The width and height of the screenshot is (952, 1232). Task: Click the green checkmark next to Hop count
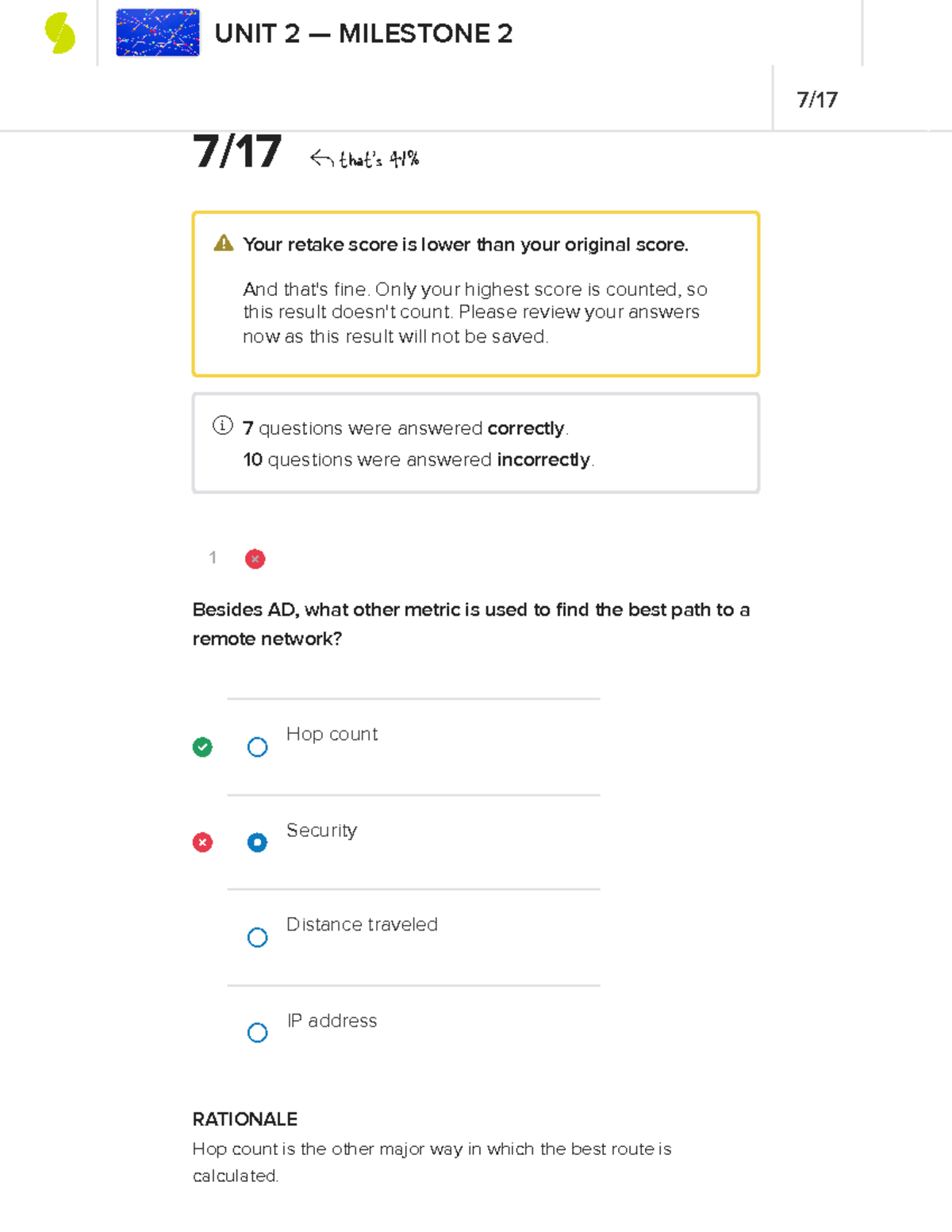[203, 746]
